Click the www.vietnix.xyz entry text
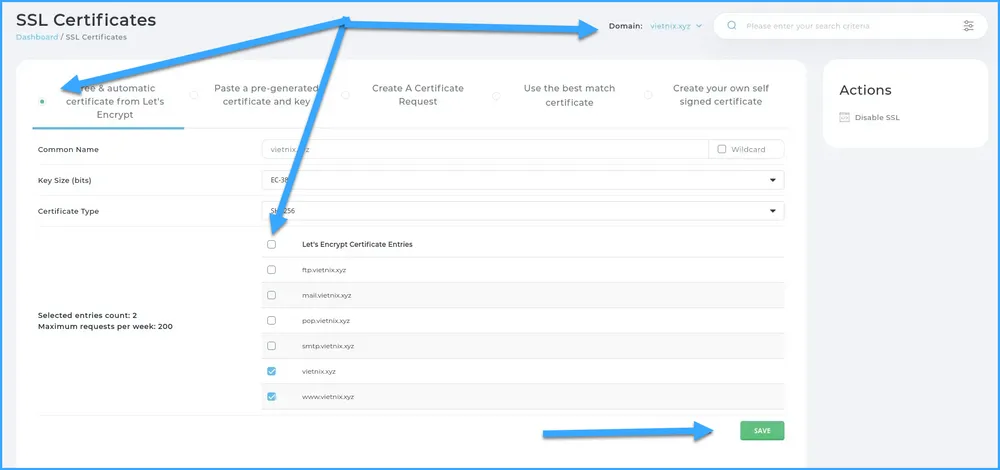This screenshot has height=470, width=1000. 328,397
